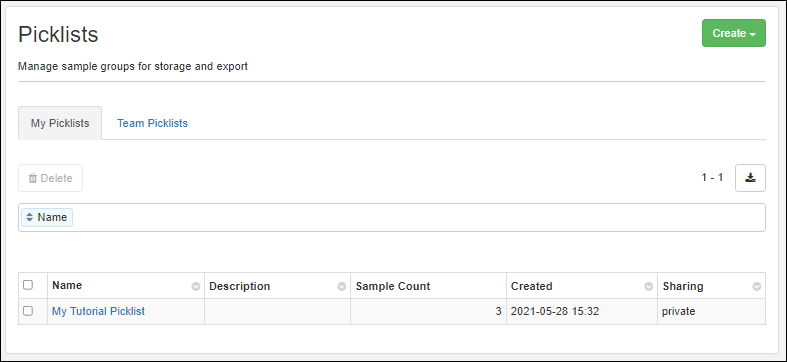Select the My Picklists tab
Image resolution: width=787 pixels, height=362 pixels.
60,123
